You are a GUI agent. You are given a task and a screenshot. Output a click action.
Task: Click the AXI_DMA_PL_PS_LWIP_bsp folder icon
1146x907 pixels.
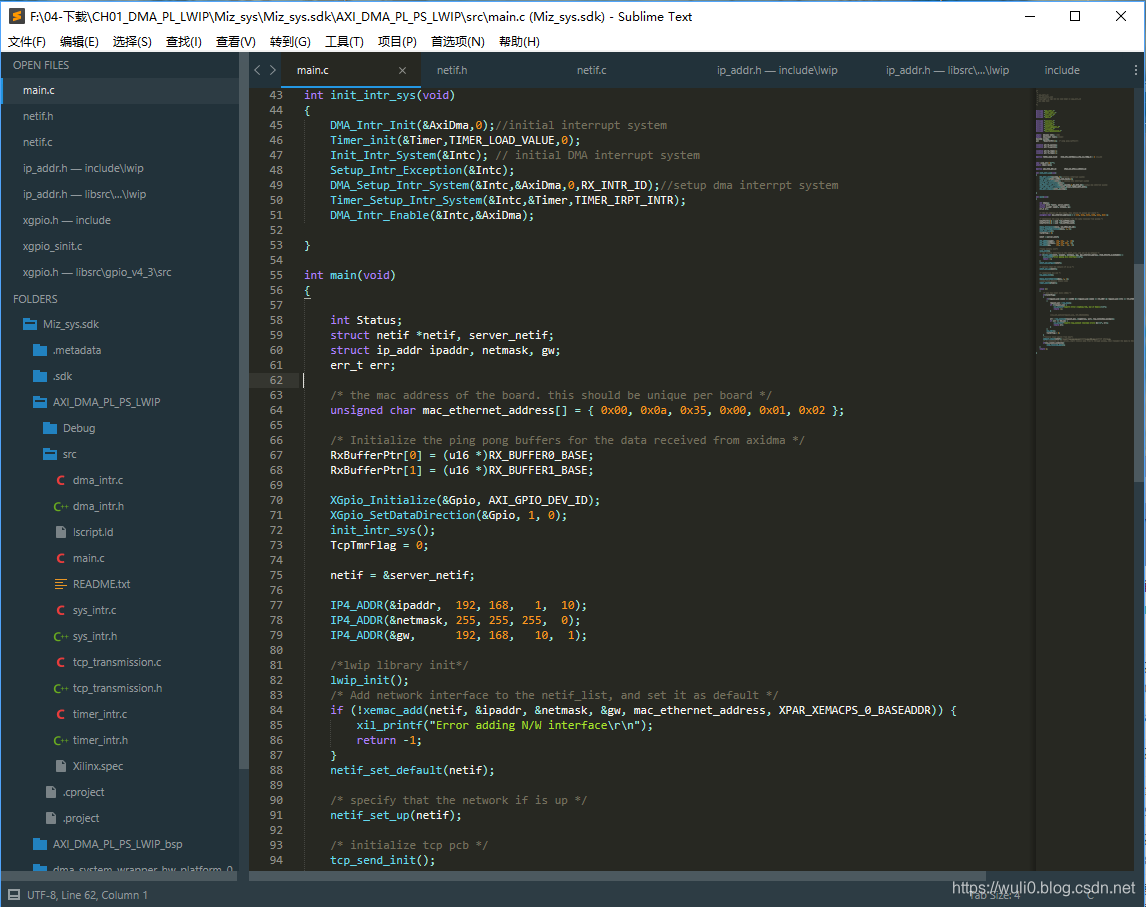pyautogui.click(x=40, y=844)
